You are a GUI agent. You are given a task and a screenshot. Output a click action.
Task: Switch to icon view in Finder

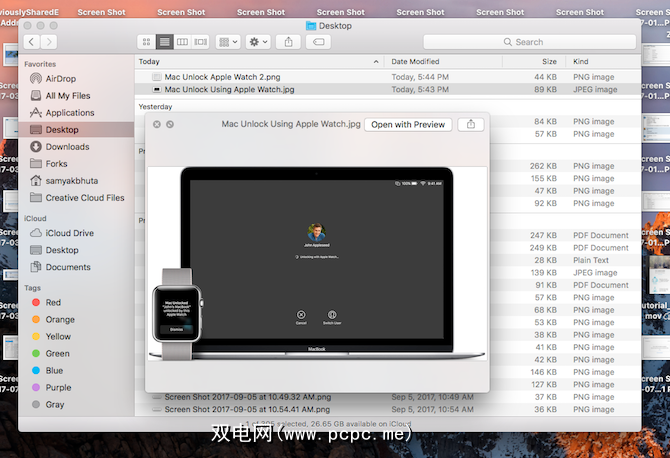click(x=145, y=42)
